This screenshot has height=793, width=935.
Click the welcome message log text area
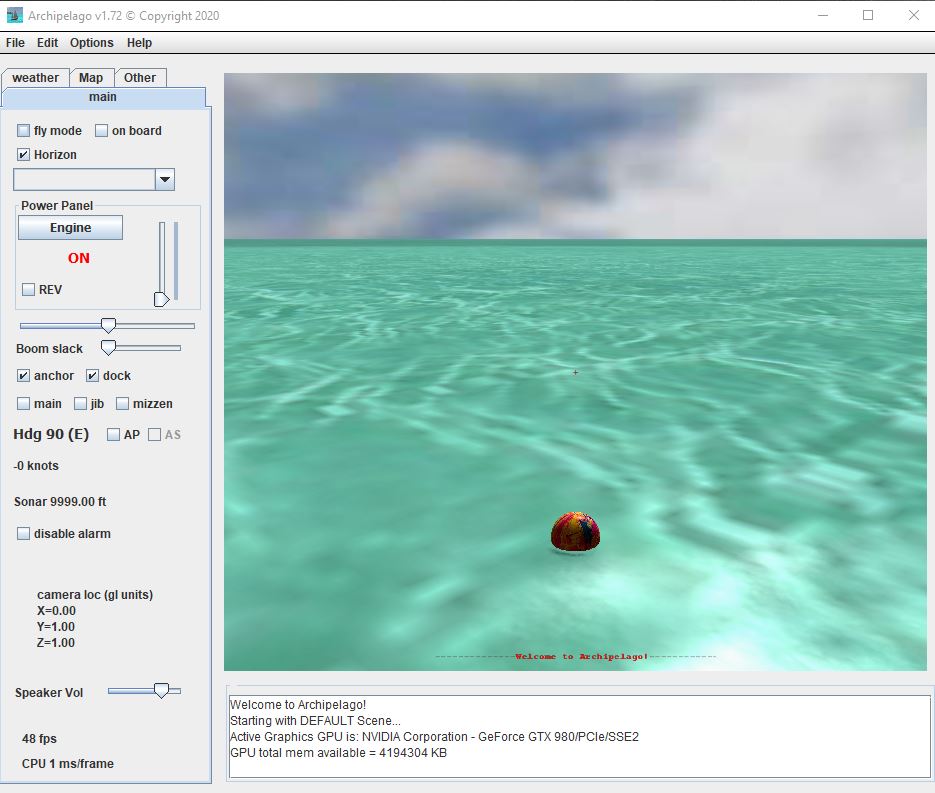coord(579,735)
